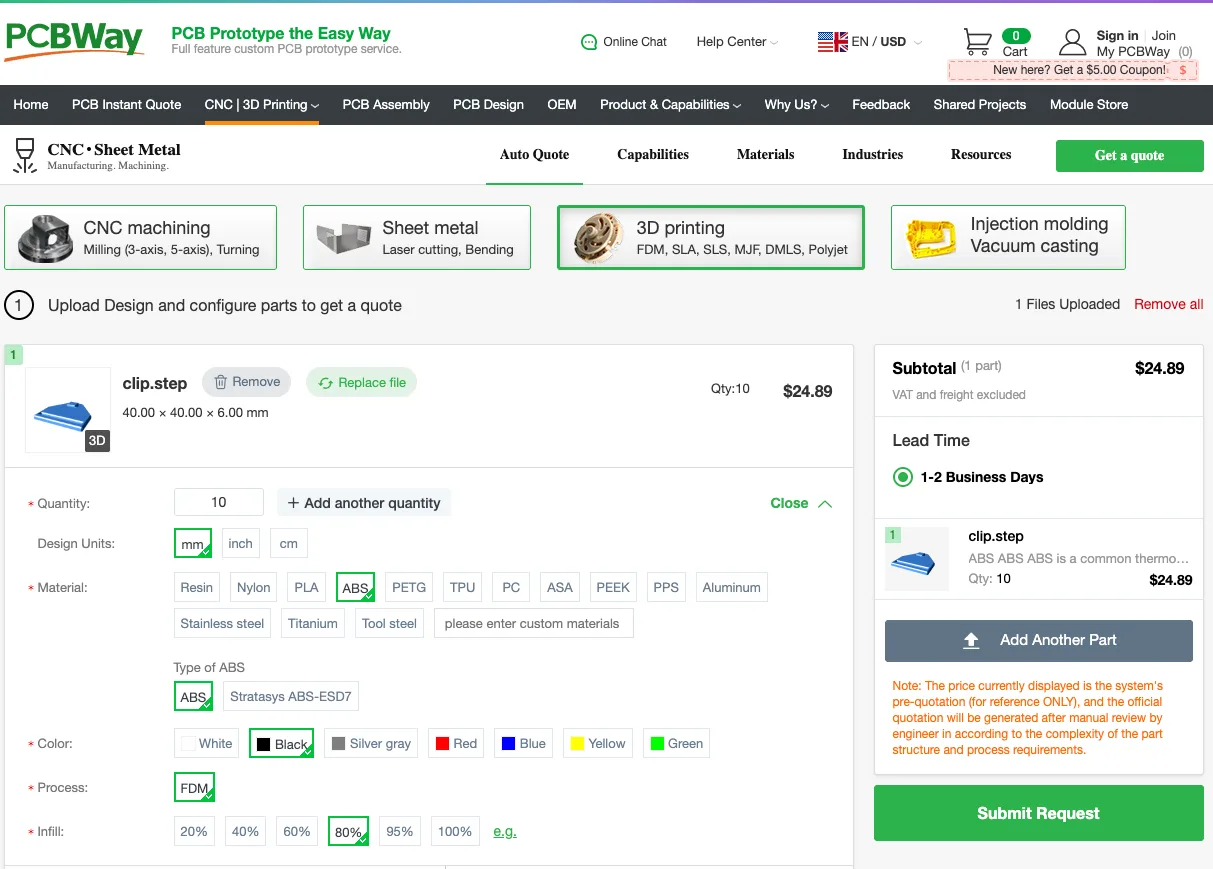
Task: Open PCB Instant Quote menu item
Action: pyautogui.click(x=127, y=104)
